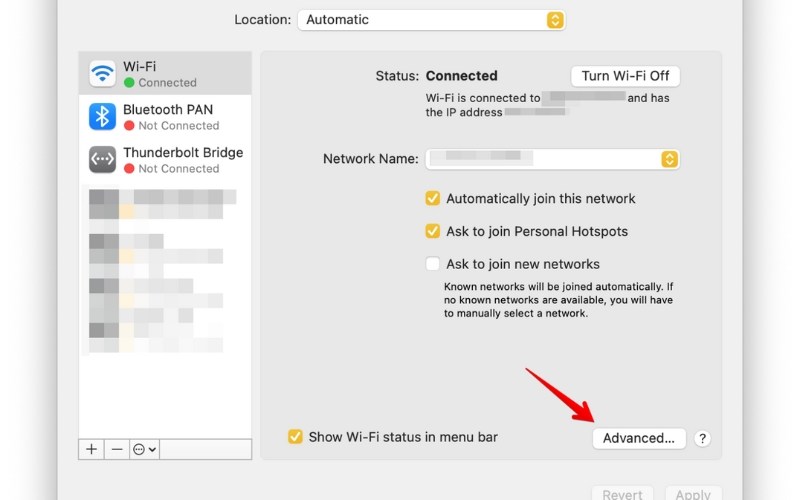800x500 pixels.
Task: Turn Wi-Fi Off
Action: click(625, 76)
